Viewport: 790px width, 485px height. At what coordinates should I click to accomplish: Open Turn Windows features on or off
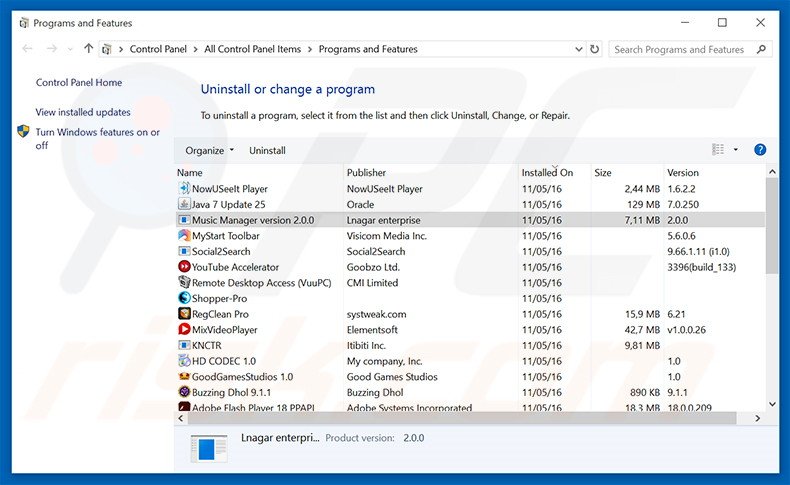(x=98, y=138)
